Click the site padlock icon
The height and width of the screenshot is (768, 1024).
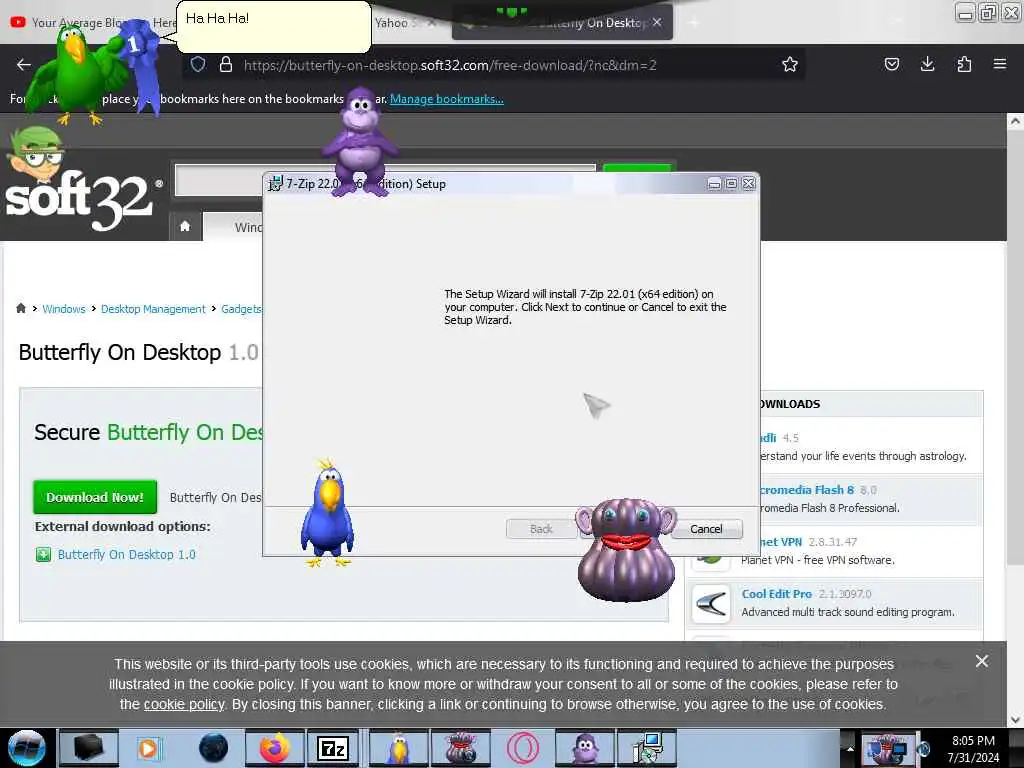point(226,65)
